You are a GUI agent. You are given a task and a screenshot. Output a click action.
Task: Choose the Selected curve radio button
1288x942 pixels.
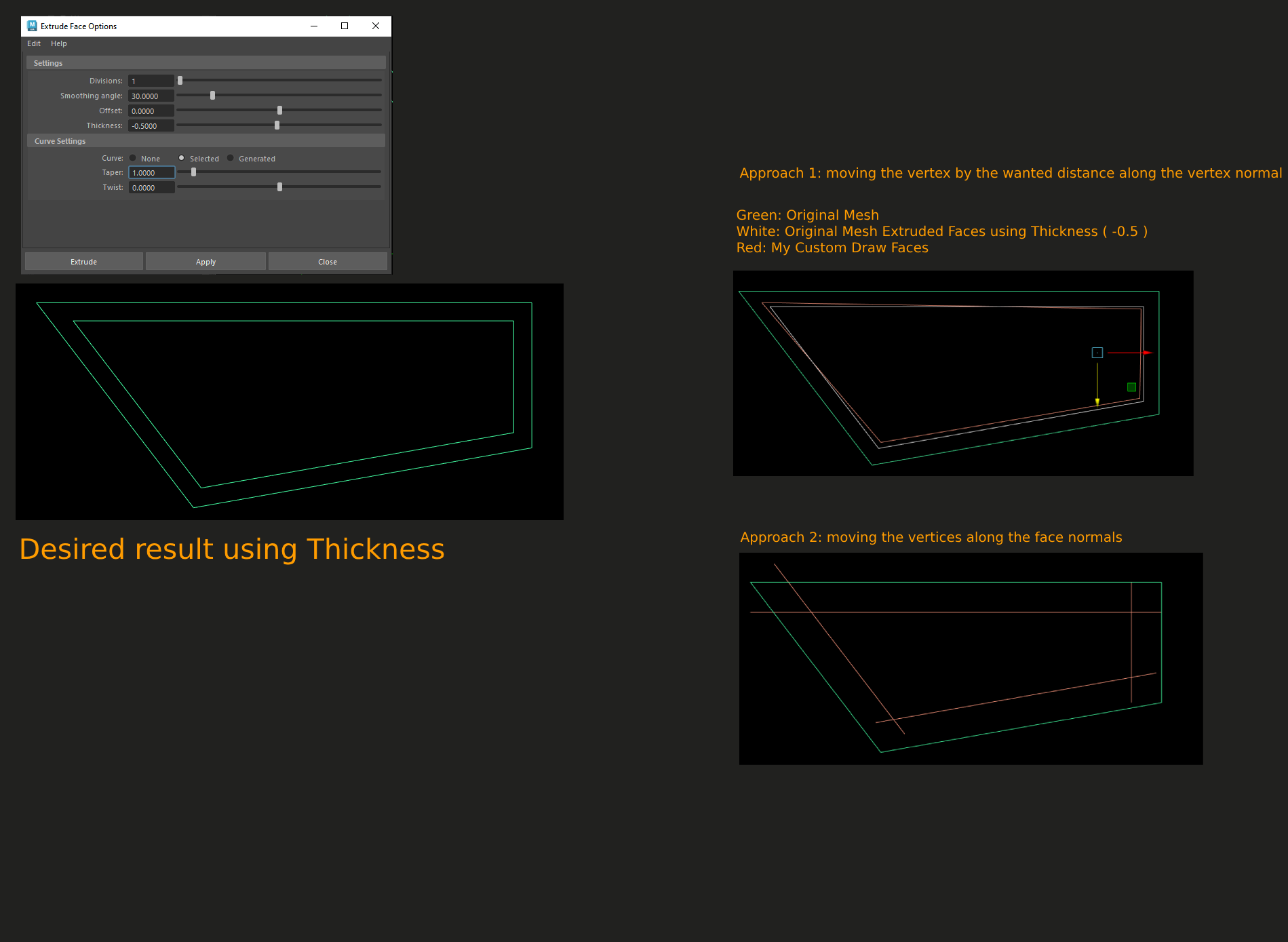pos(182,158)
